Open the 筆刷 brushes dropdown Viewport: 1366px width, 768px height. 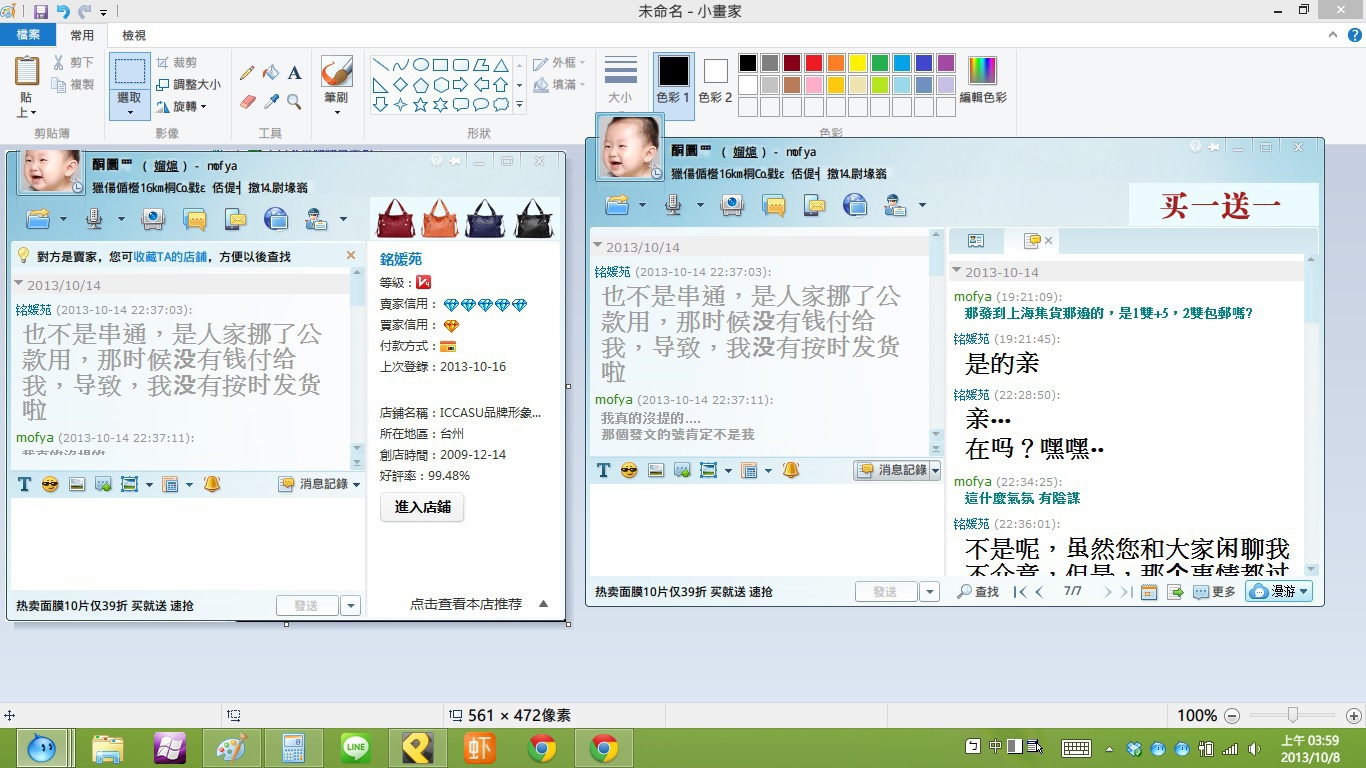click(x=336, y=105)
